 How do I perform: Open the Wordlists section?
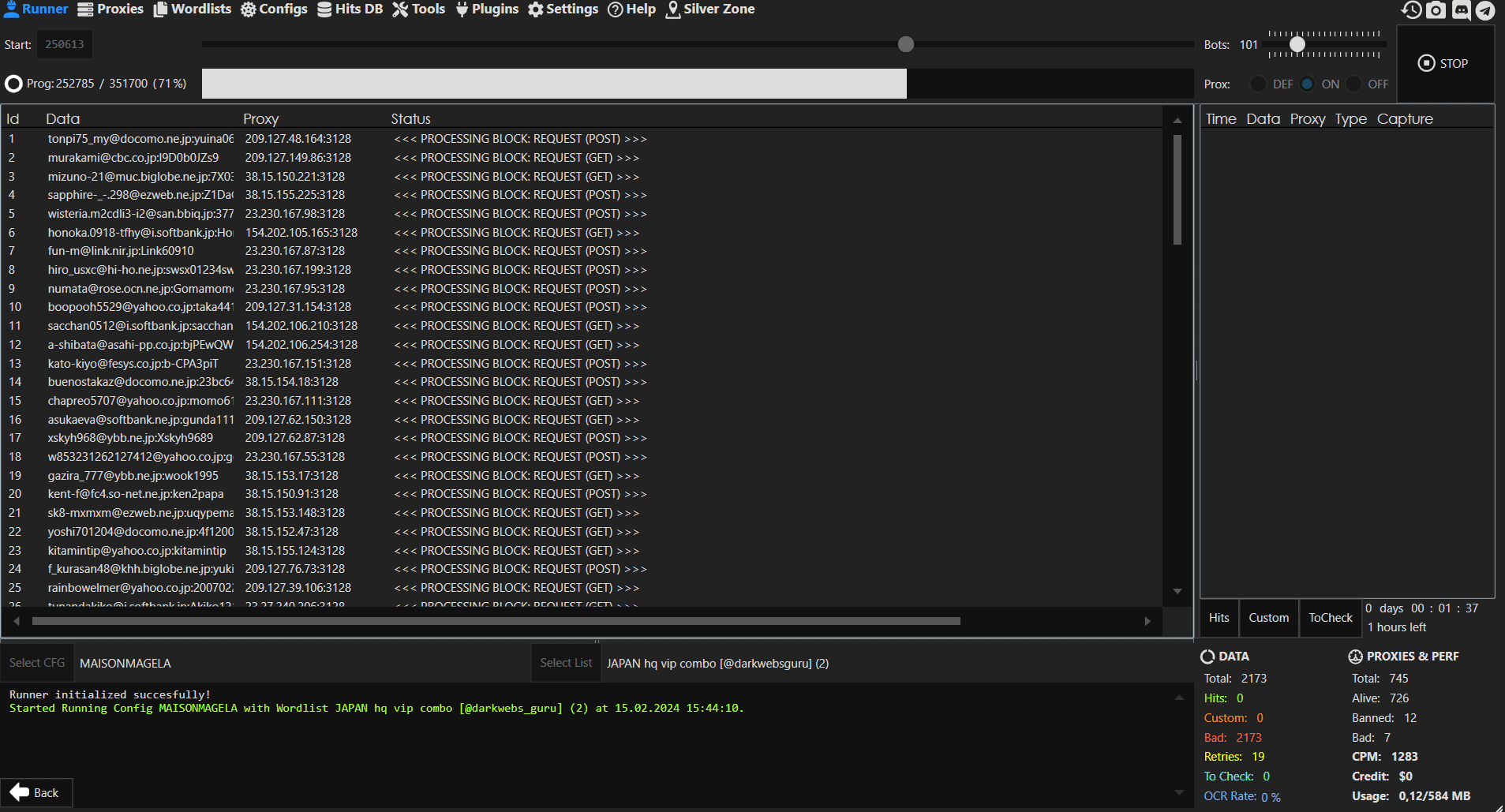[192, 9]
